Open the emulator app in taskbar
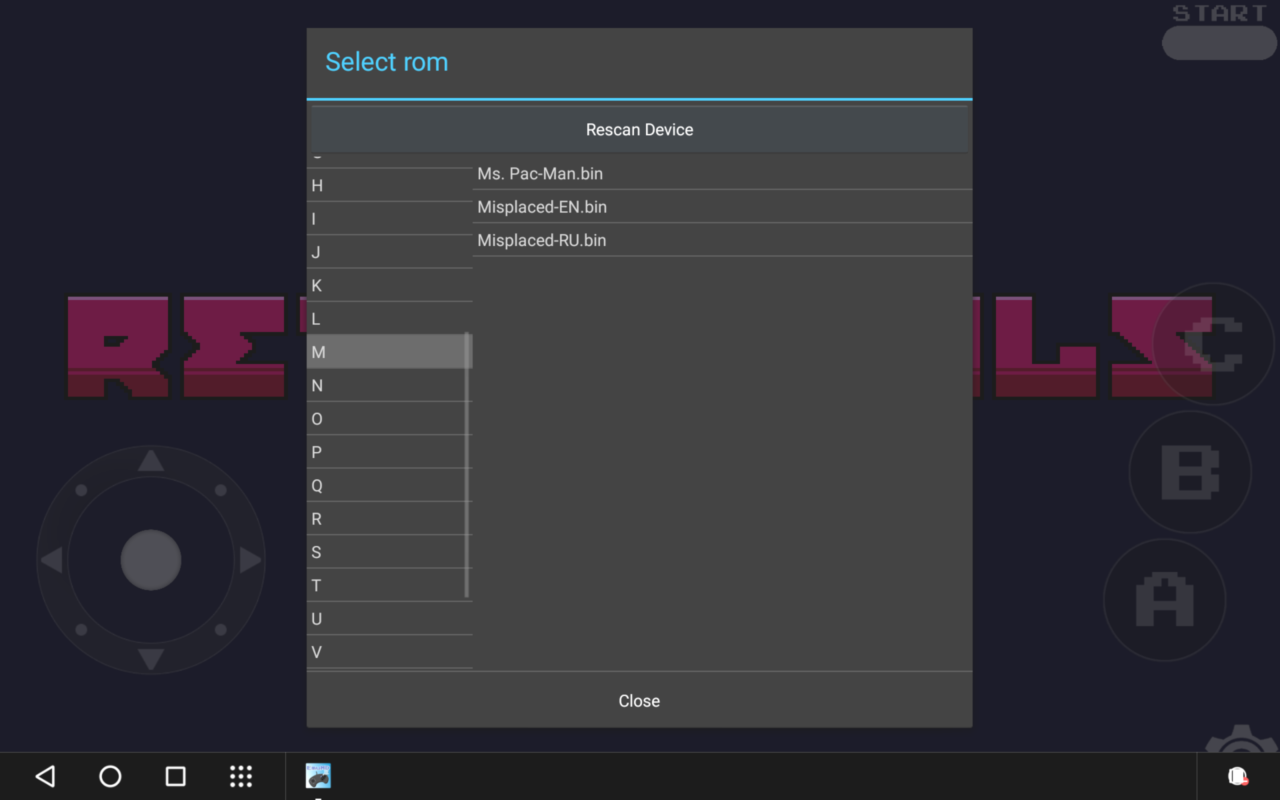 click(x=318, y=776)
